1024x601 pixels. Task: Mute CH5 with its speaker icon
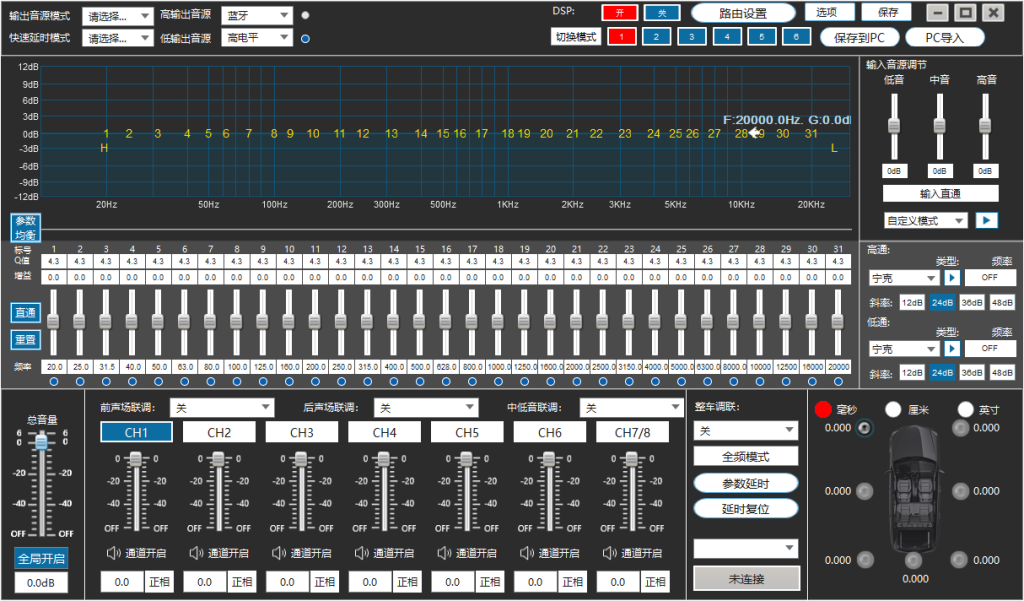click(444, 553)
